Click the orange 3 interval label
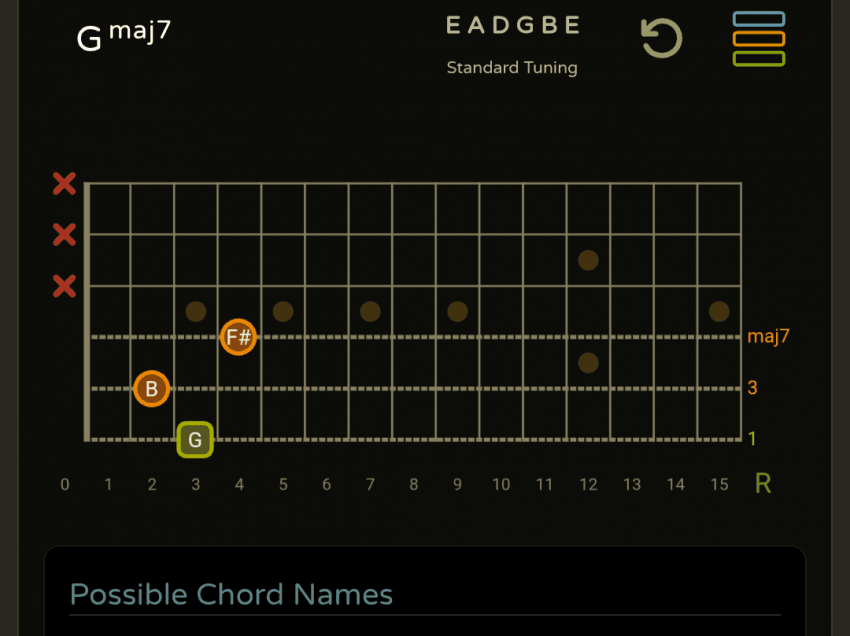The height and width of the screenshot is (636, 850). pyautogui.click(x=752, y=388)
